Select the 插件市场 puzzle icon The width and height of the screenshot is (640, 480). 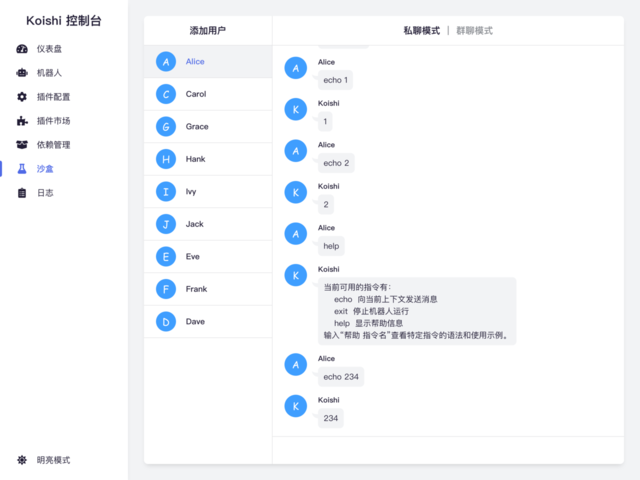pyautogui.click(x=23, y=121)
